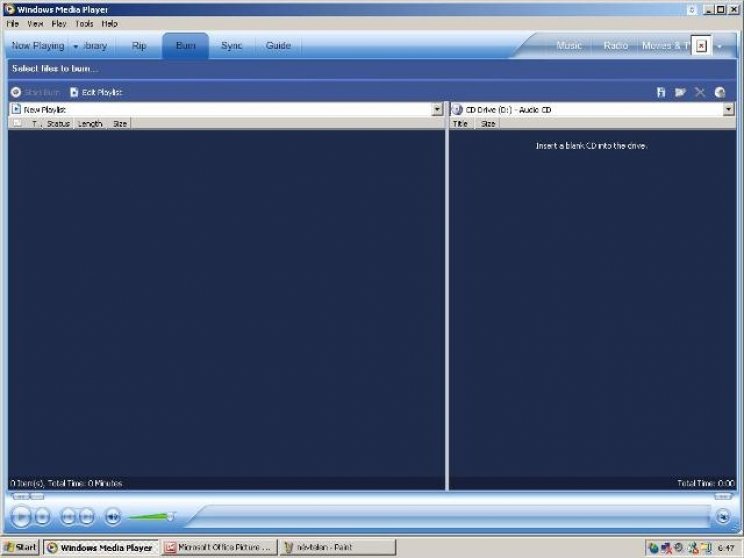This screenshot has height=558, width=744.
Task: Select the Burn tab
Action: (x=186, y=46)
